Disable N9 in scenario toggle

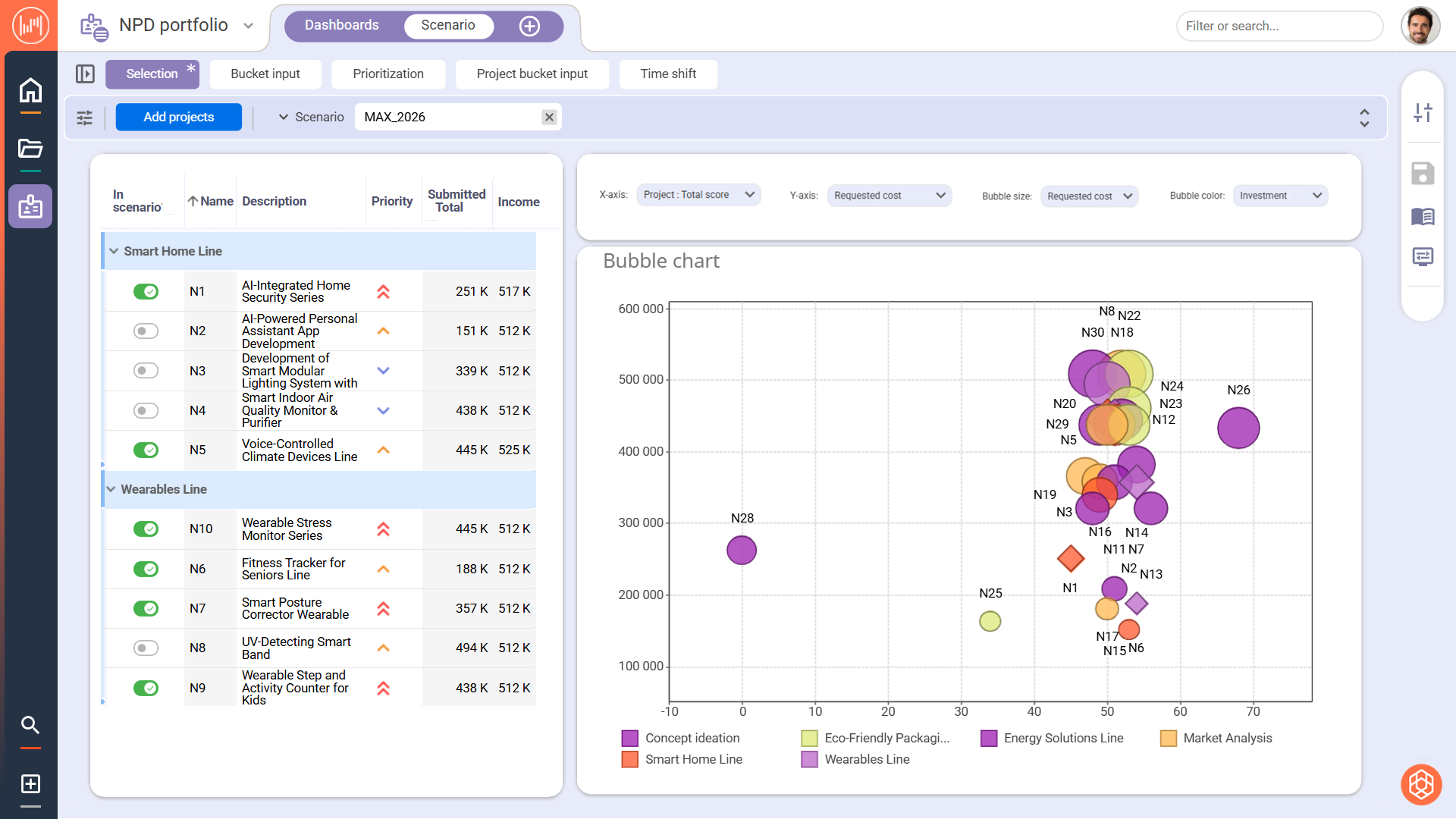[146, 688]
